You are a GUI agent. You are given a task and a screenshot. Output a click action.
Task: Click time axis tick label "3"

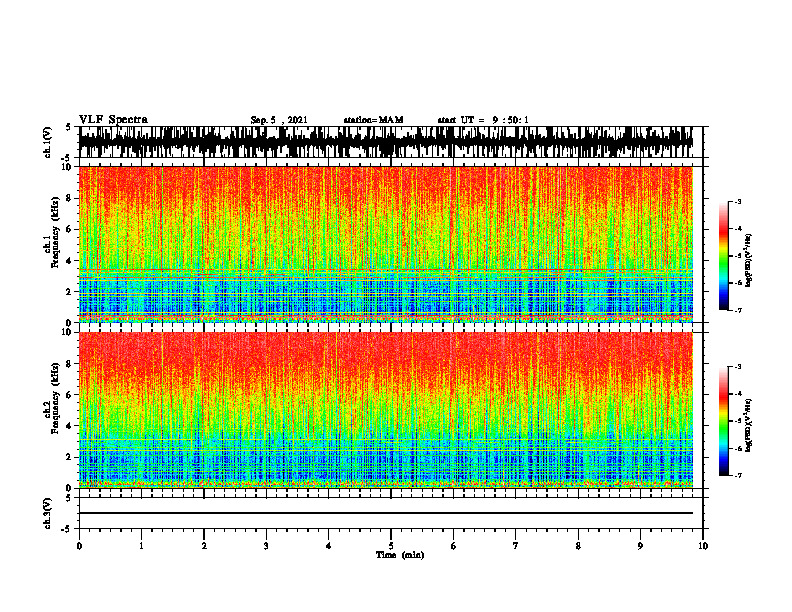pyautogui.click(x=266, y=546)
